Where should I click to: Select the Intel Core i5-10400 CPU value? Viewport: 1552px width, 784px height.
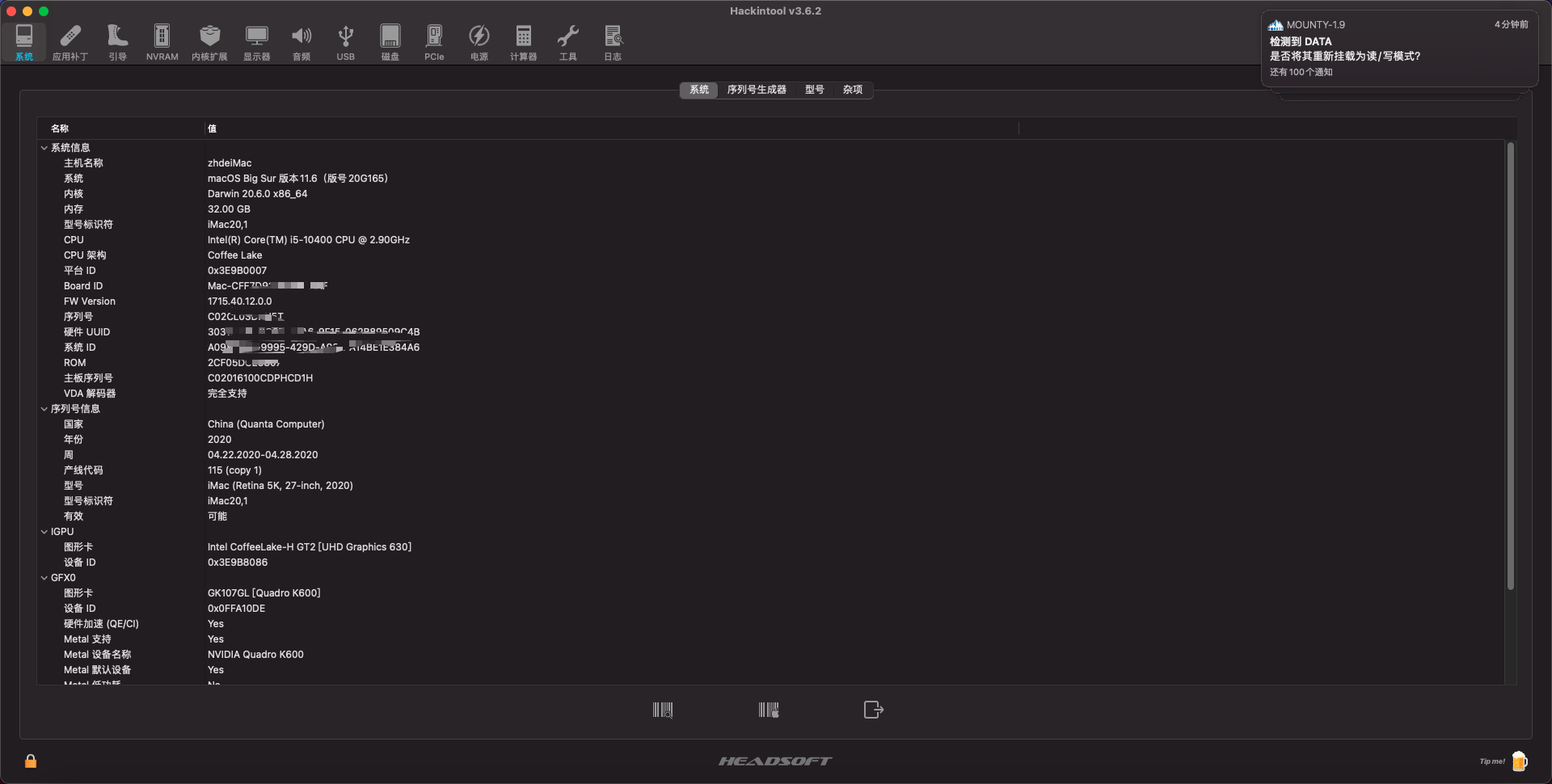[x=309, y=240]
